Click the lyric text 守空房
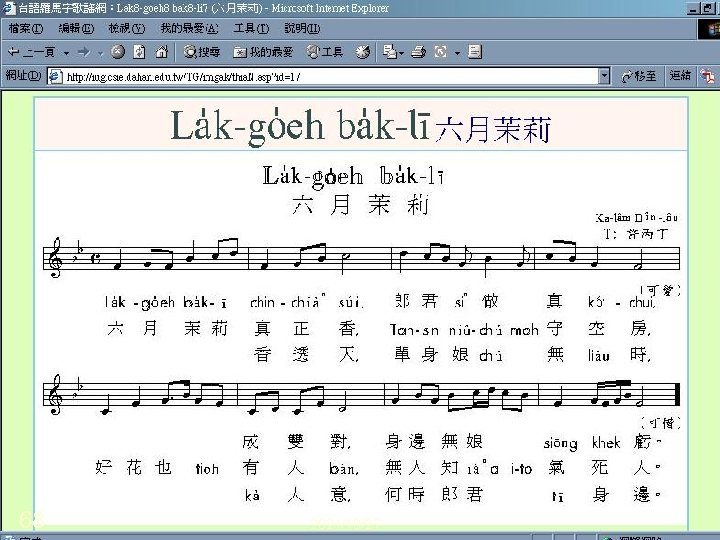 pyautogui.click(x=599, y=329)
